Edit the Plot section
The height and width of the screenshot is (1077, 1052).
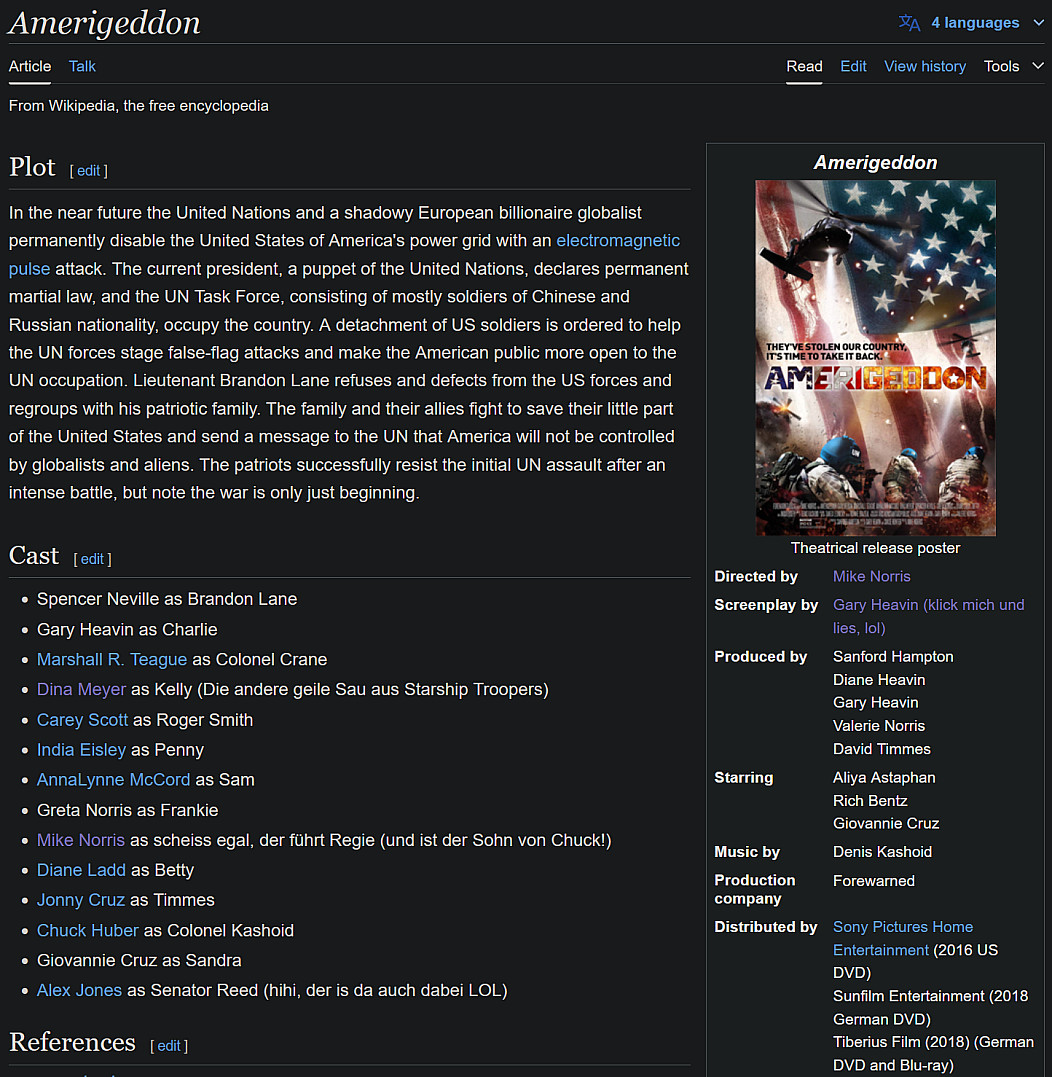(x=89, y=171)
